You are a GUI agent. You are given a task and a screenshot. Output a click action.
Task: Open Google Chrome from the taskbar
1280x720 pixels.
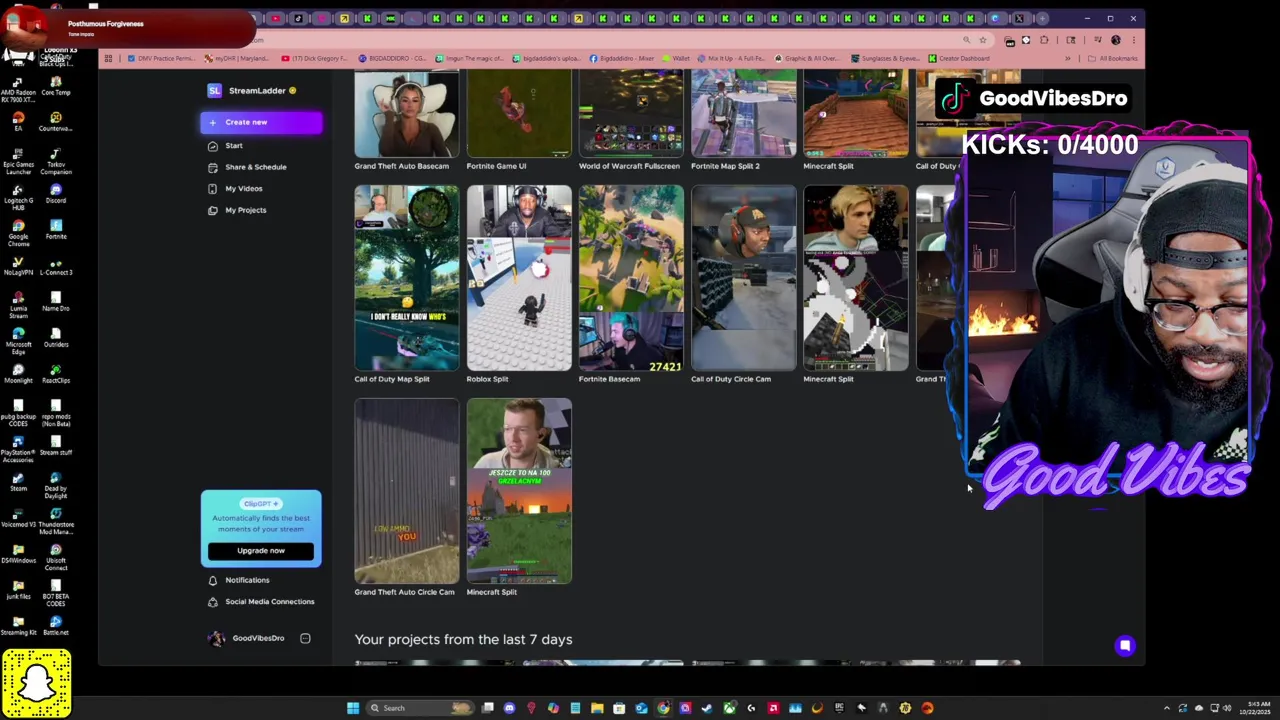[x=663, y=708]
